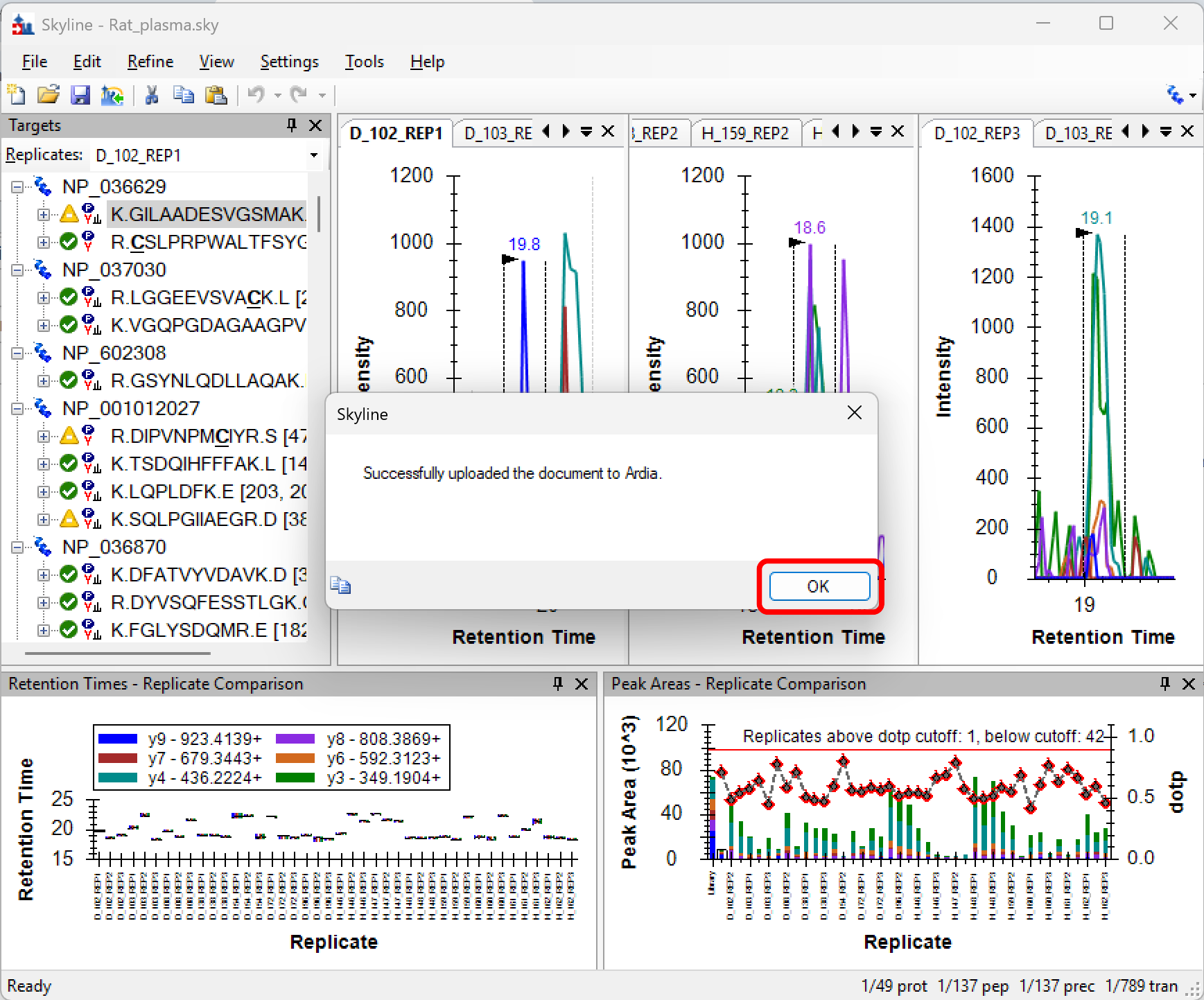
Task: Switch to H_159_REP2 chromatogram tab
Action: pos(745,133)
